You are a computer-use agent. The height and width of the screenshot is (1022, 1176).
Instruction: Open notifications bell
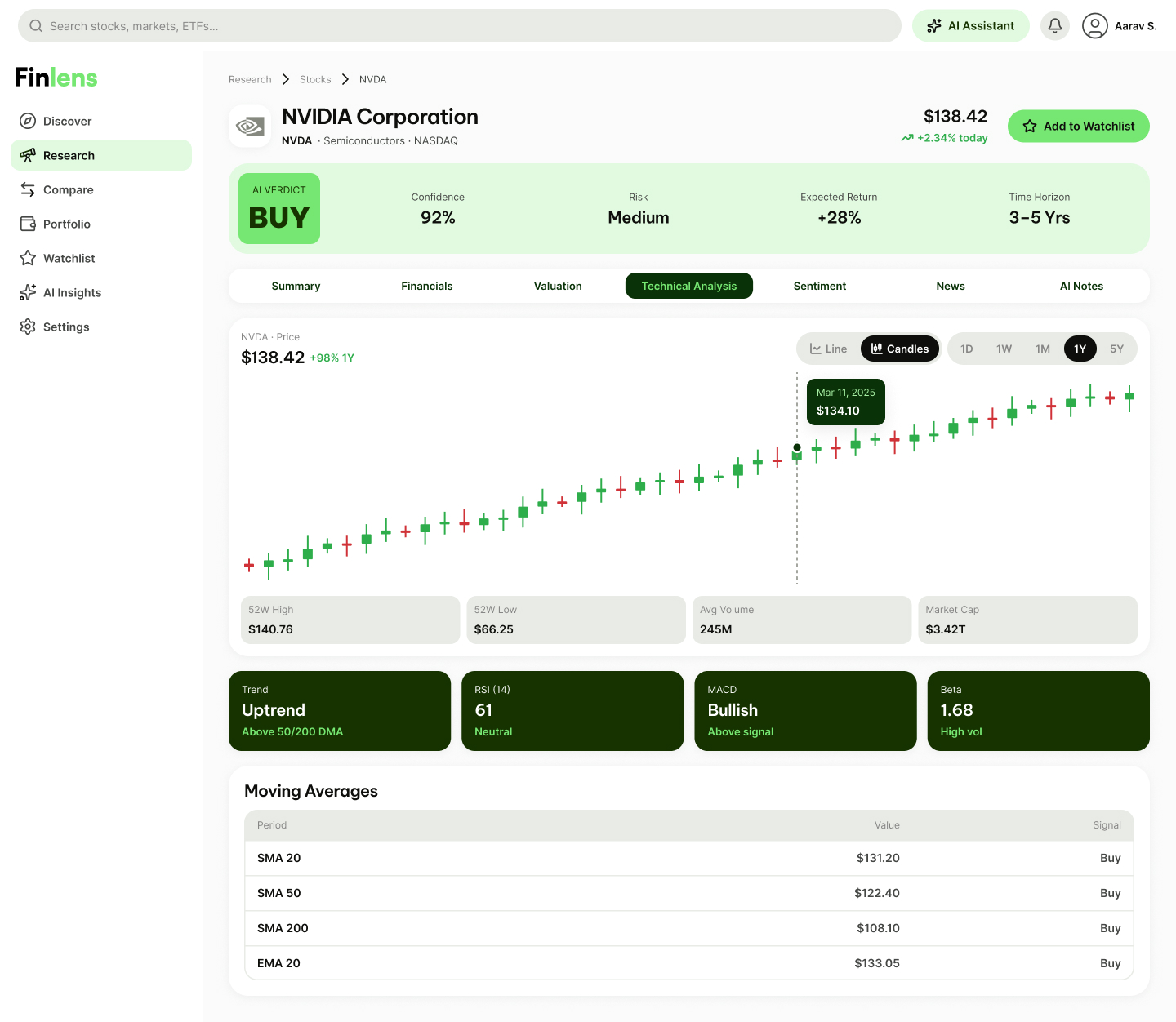tap(1055, 26)
